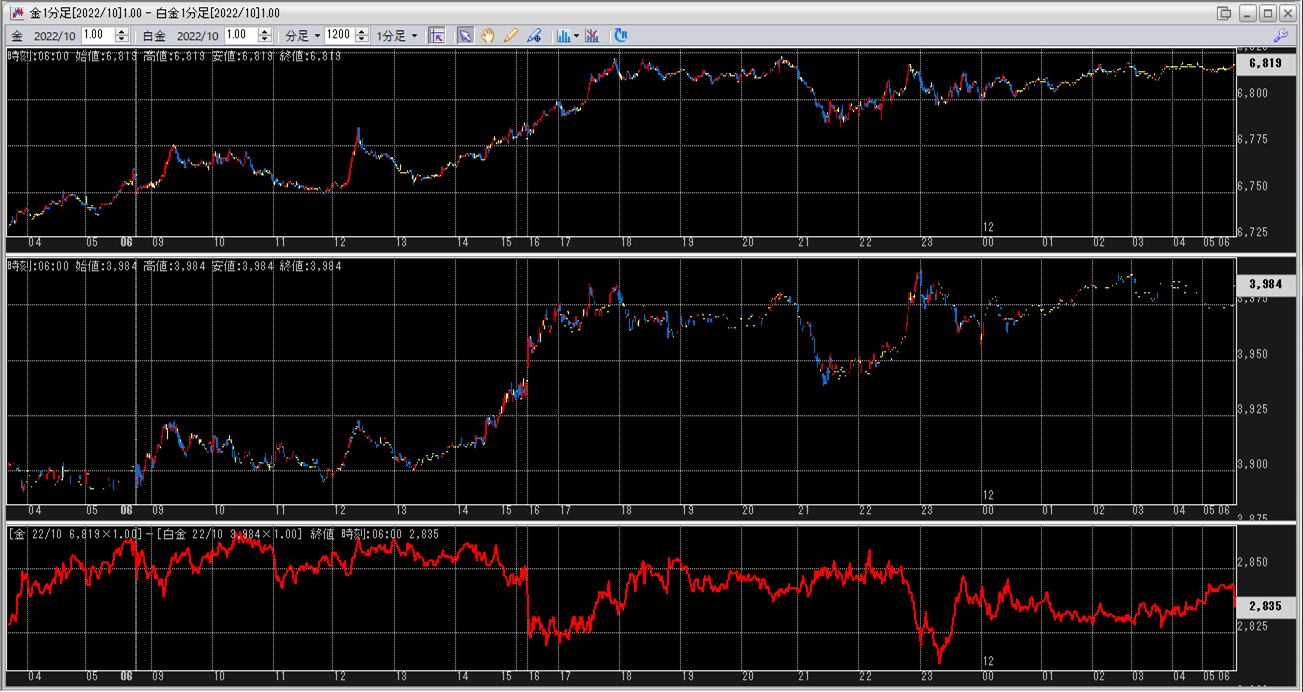
Task: Select the arrow pointer cursor tool
Action: (x=465, y=35)
